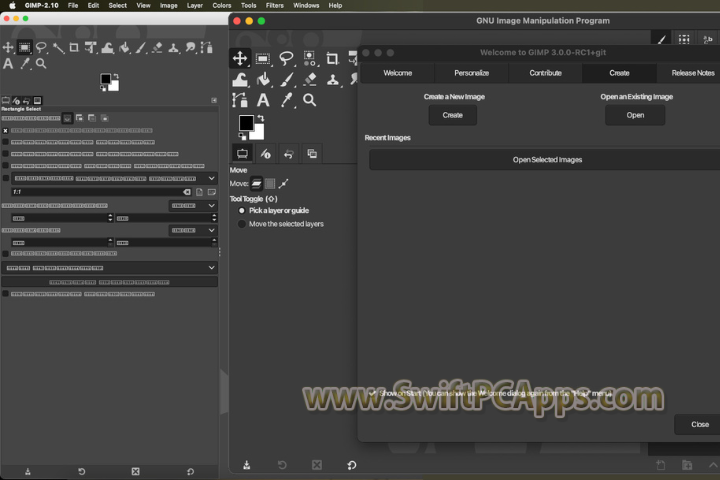This screenshot has height=480, width=720.
Task: Open the size unit dropdown
Action: pos(193,230)
